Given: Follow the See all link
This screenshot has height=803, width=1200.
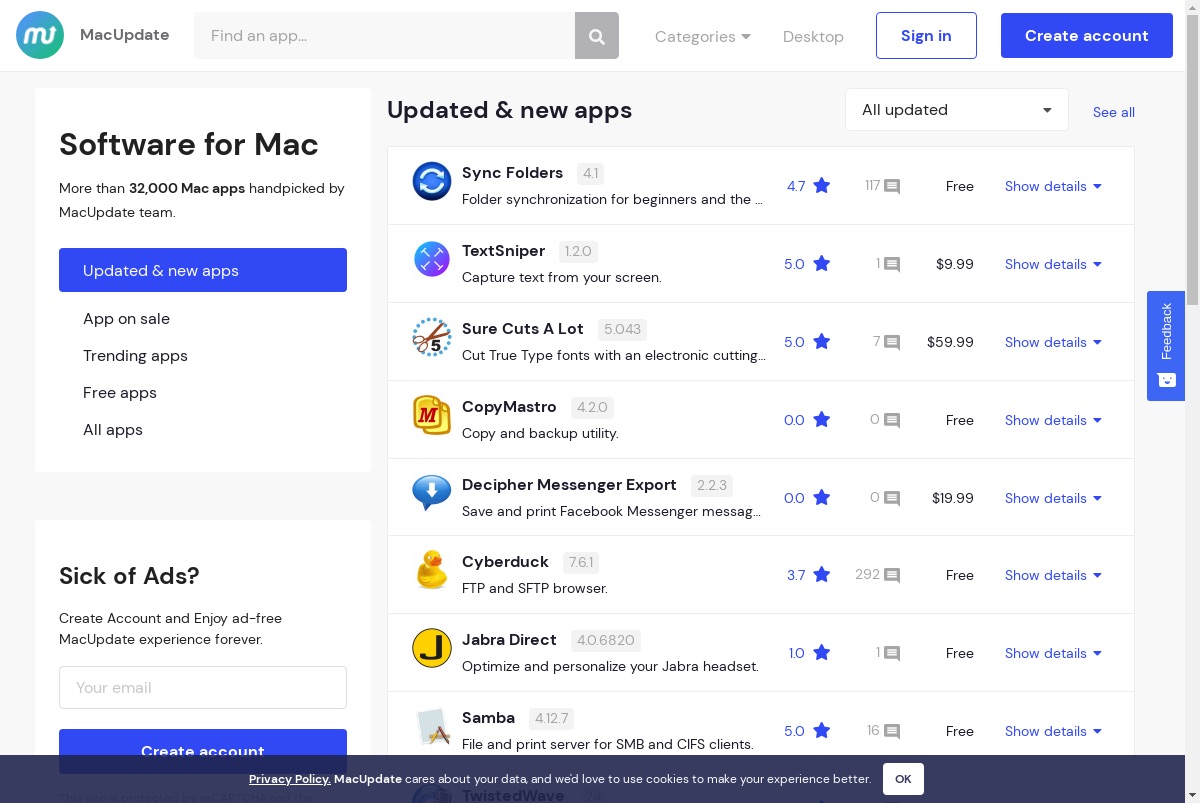Looking at the screenshot, I should tap(1114, 112).
